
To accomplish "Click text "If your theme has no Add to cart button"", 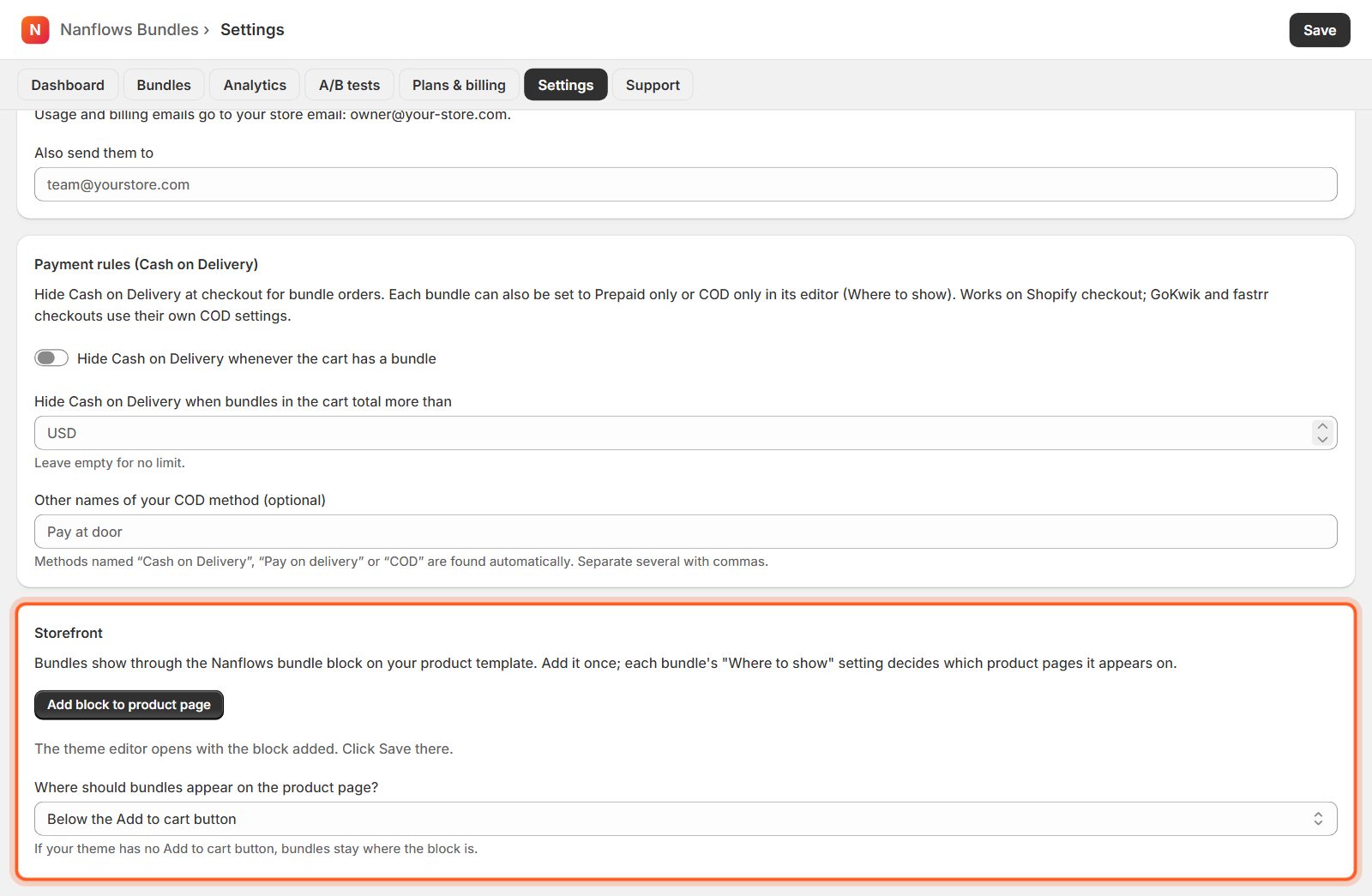I will [x=155, y=849].
